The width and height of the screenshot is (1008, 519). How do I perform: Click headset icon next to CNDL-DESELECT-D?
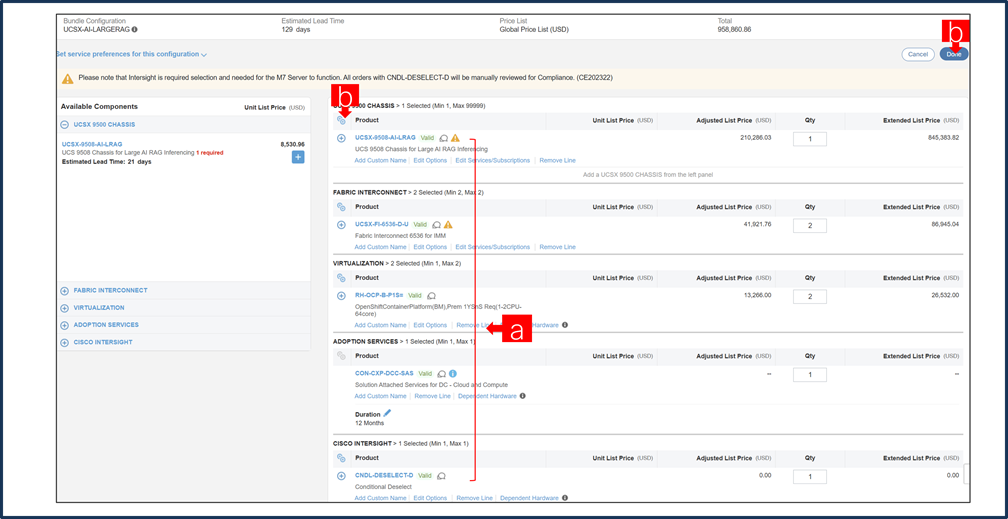tap(441, 475)
